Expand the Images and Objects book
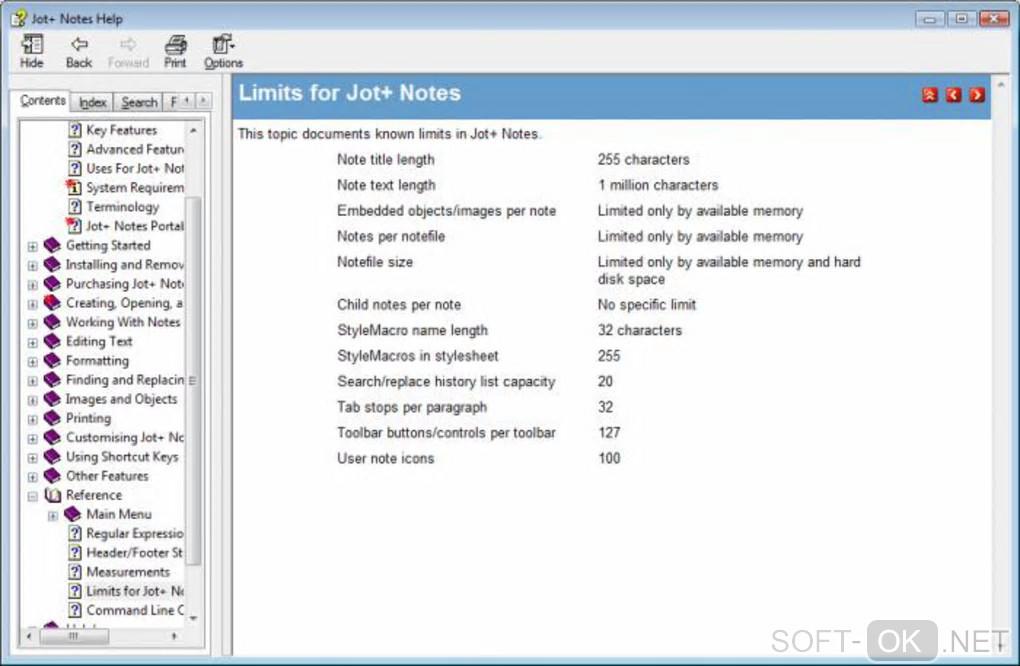 click(33, 400)
